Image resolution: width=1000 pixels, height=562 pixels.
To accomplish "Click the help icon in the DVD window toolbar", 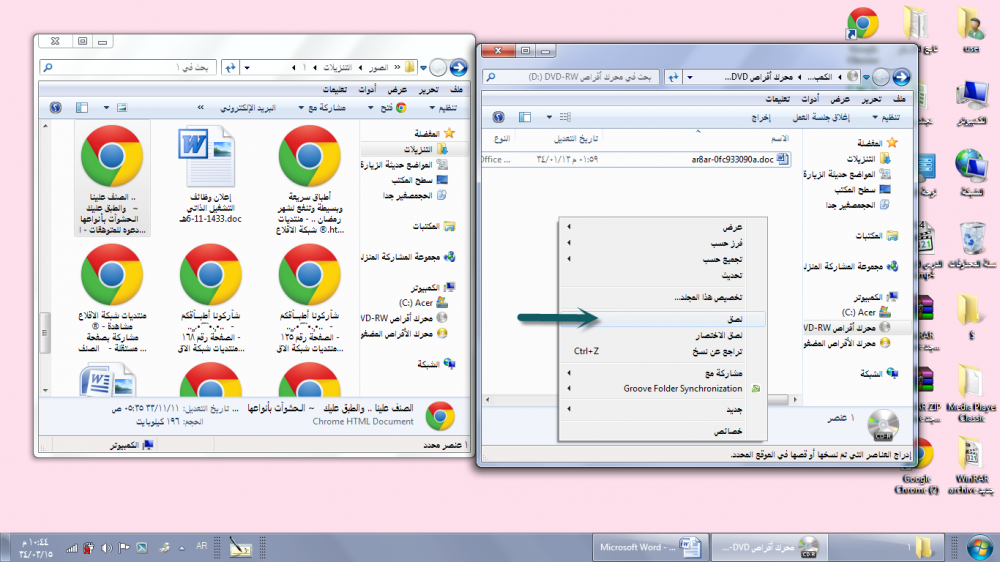I will click(x=497, y=117).
